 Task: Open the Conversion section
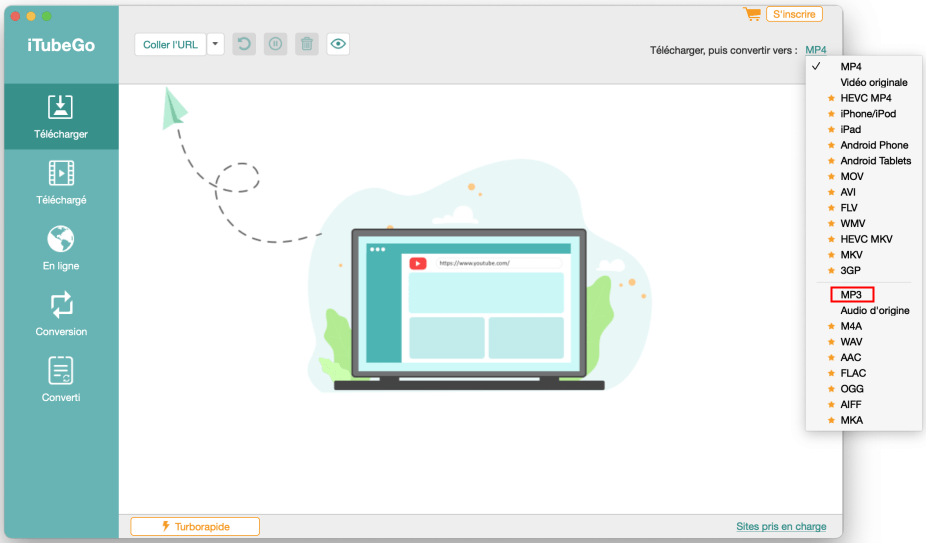[61, 314]
